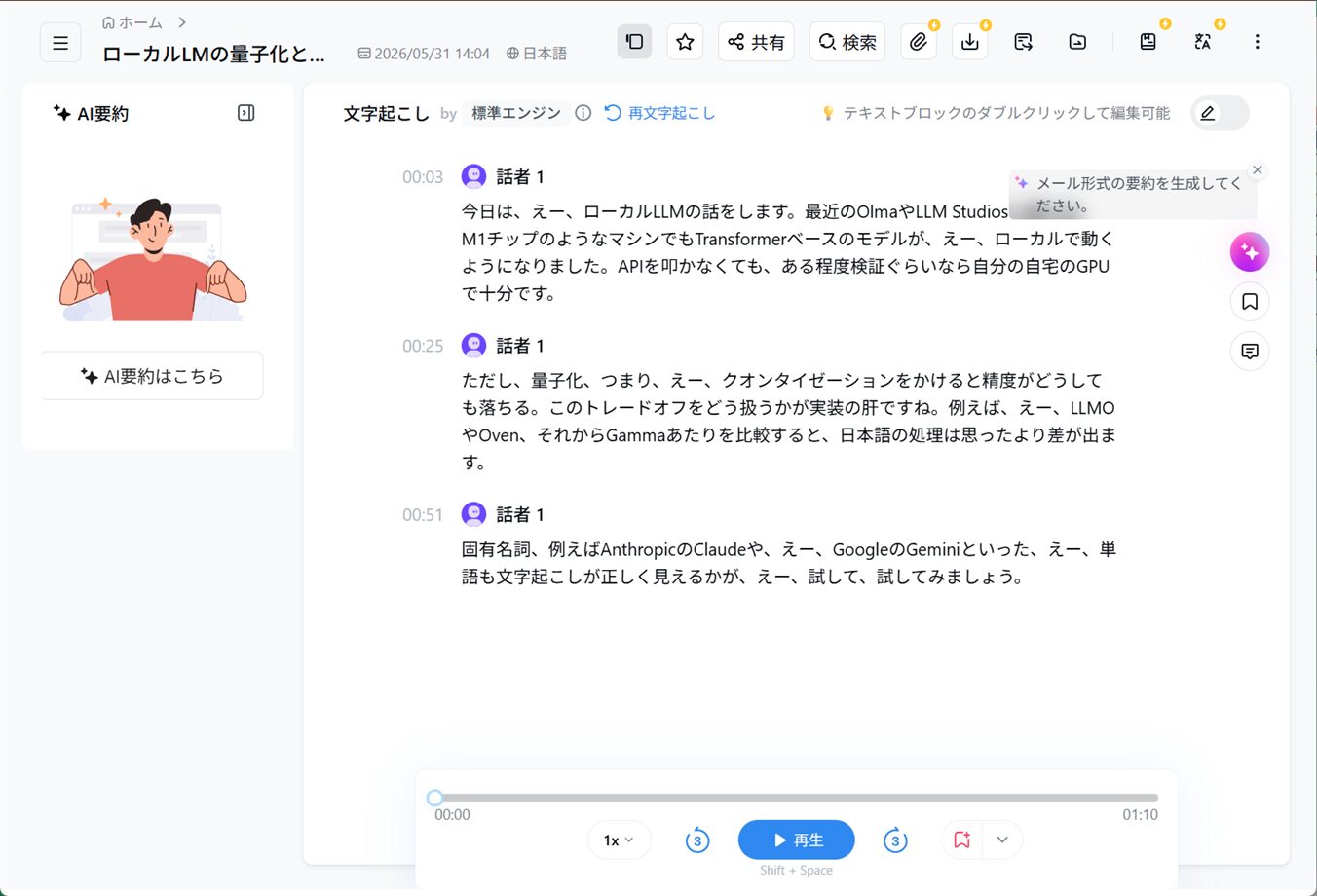Screen dimensions: 1317x896
Task: Open the 標準エンジン engine selector
Action: [x=515, y=113]
